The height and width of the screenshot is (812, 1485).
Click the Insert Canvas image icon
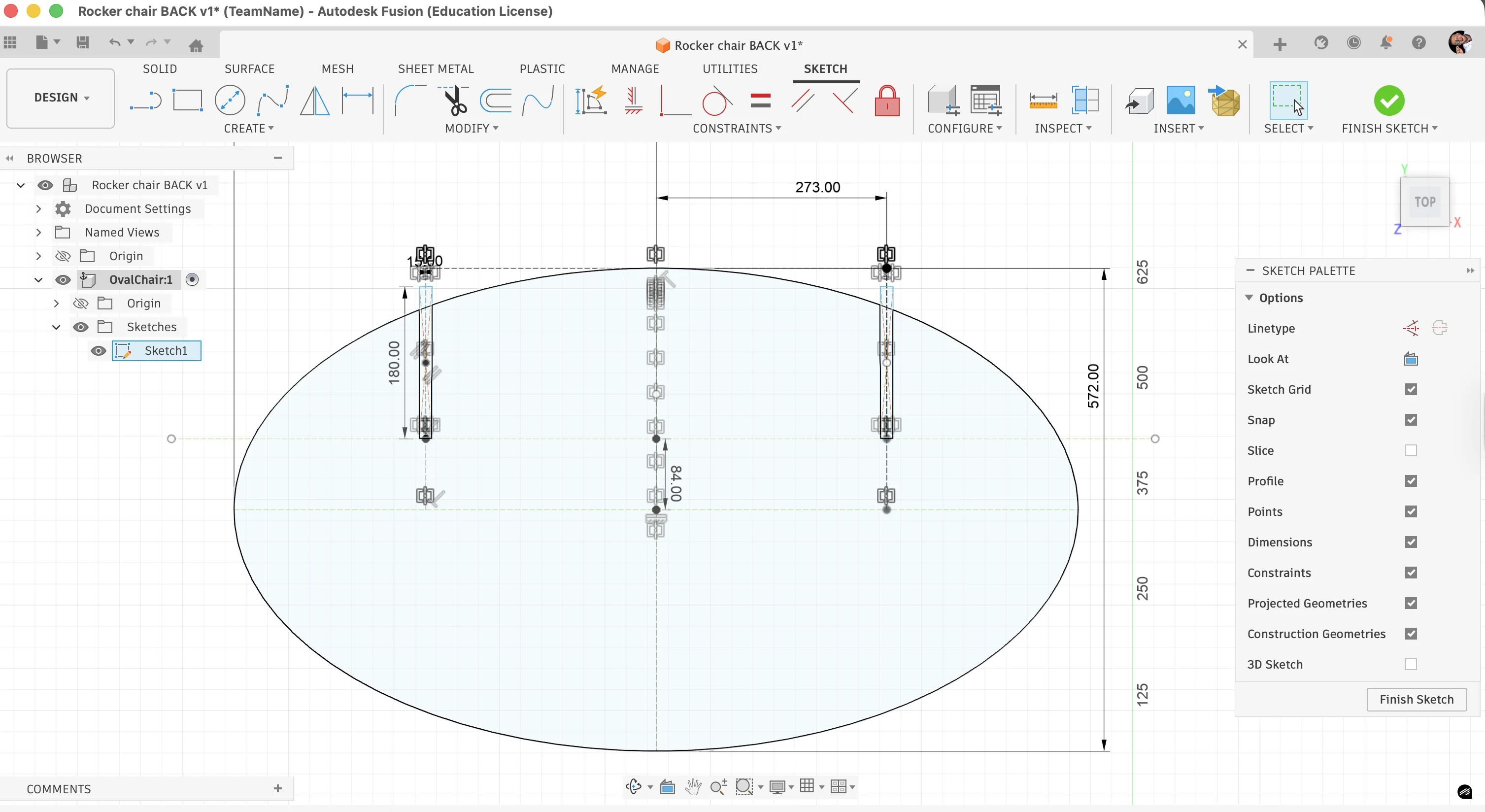click(x=1180, y=101)
